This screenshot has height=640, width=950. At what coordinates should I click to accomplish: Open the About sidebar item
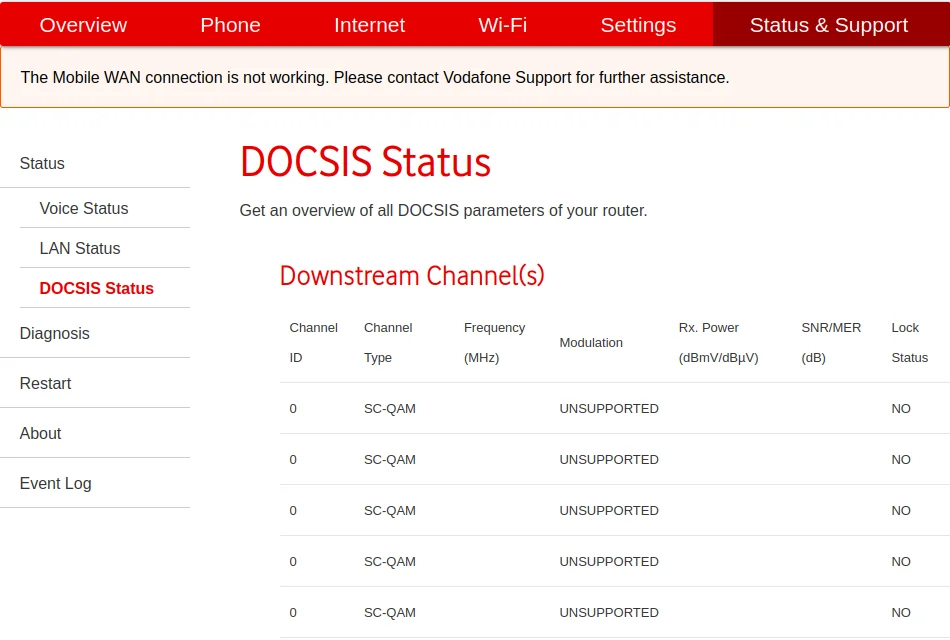(41, 433)
